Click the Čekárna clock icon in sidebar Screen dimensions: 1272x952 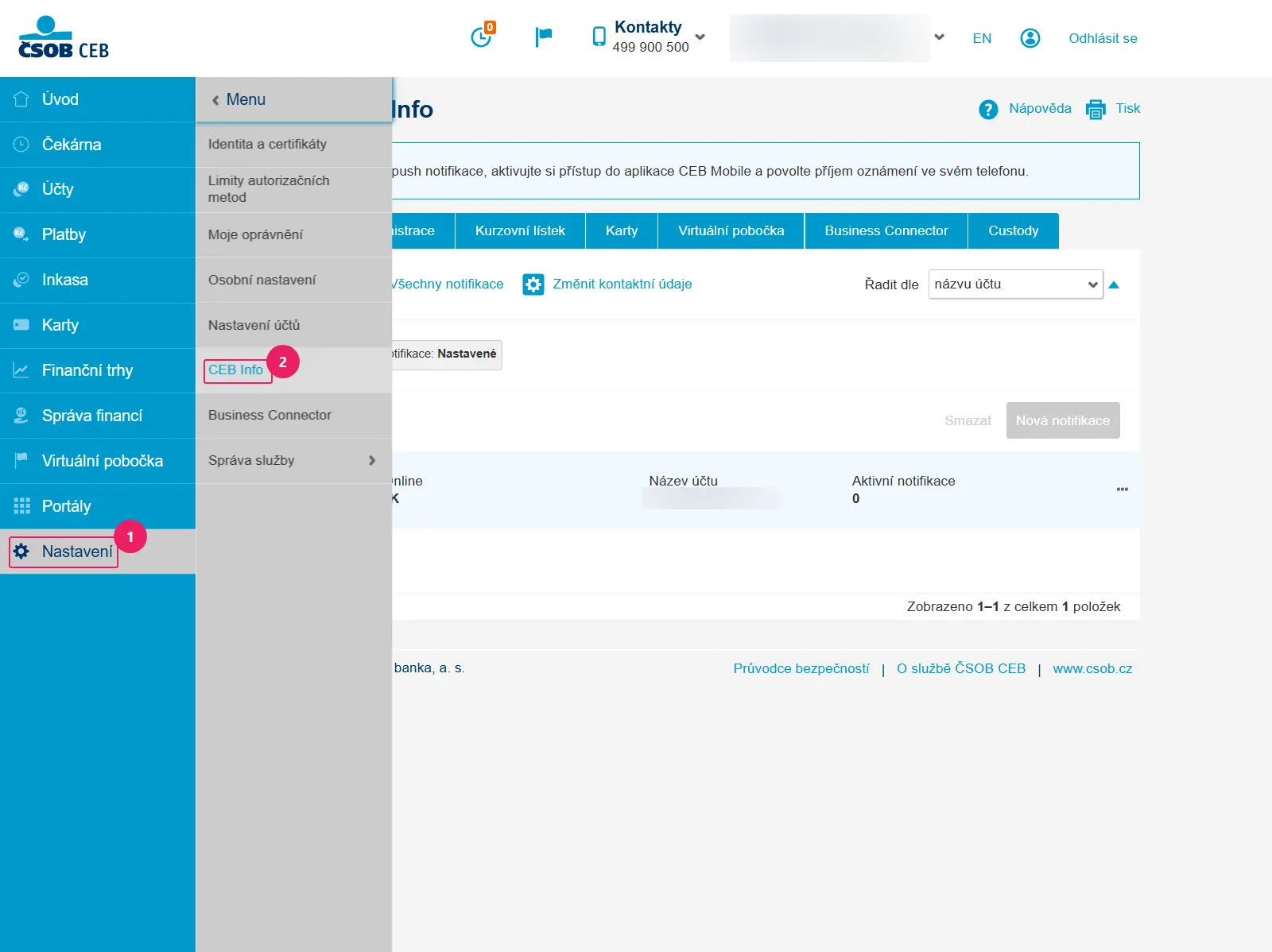pos(21,145)
